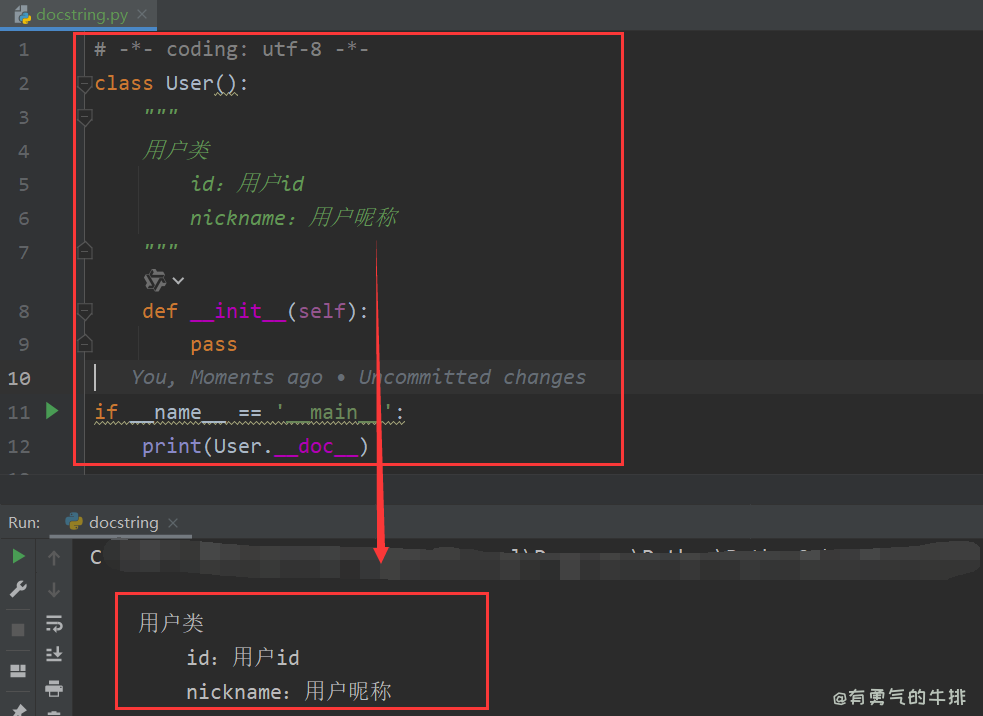Open run configuration wrench settings
This screenshot has height=716, width=983.
18,590
